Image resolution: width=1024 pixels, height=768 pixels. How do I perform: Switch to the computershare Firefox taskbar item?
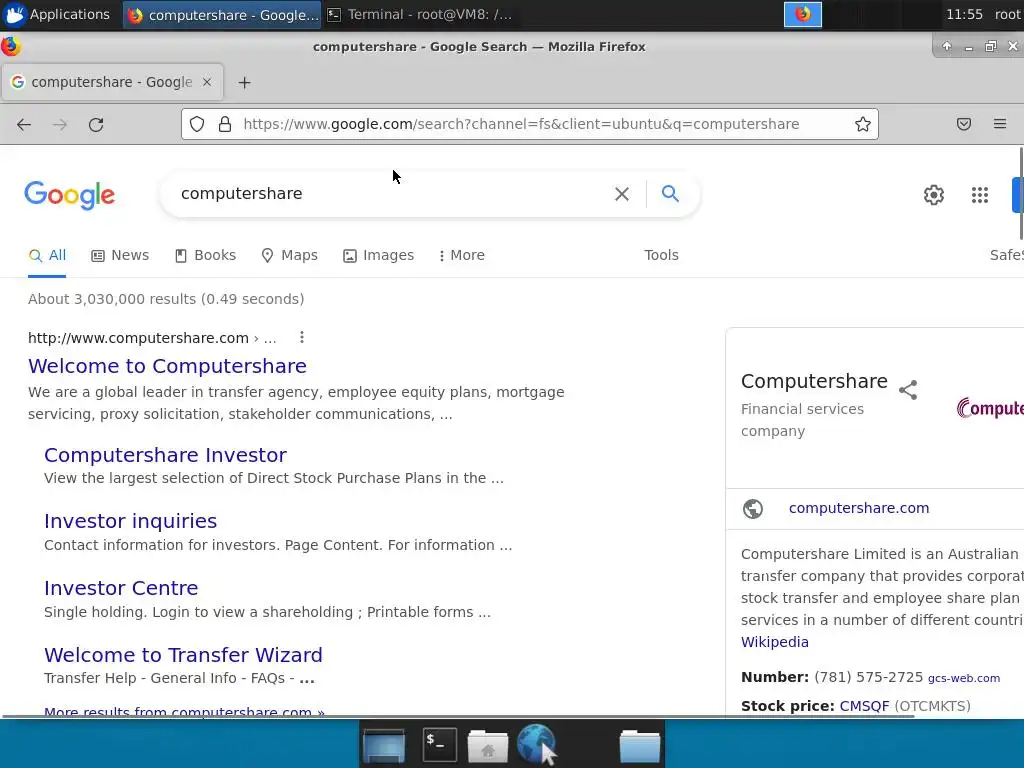coord(222,14)
